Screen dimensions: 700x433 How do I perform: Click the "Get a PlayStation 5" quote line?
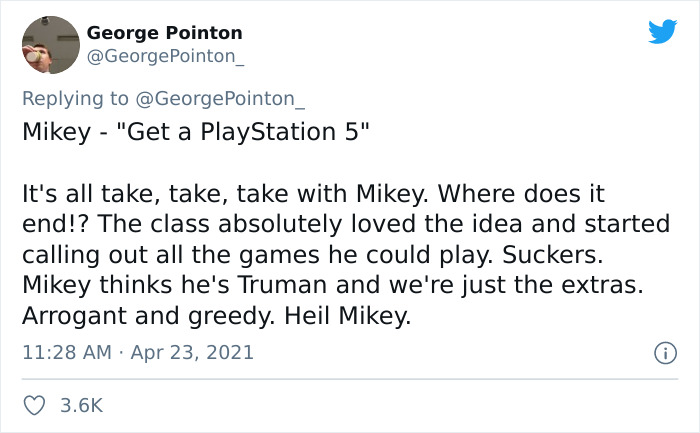coord(238,134)
